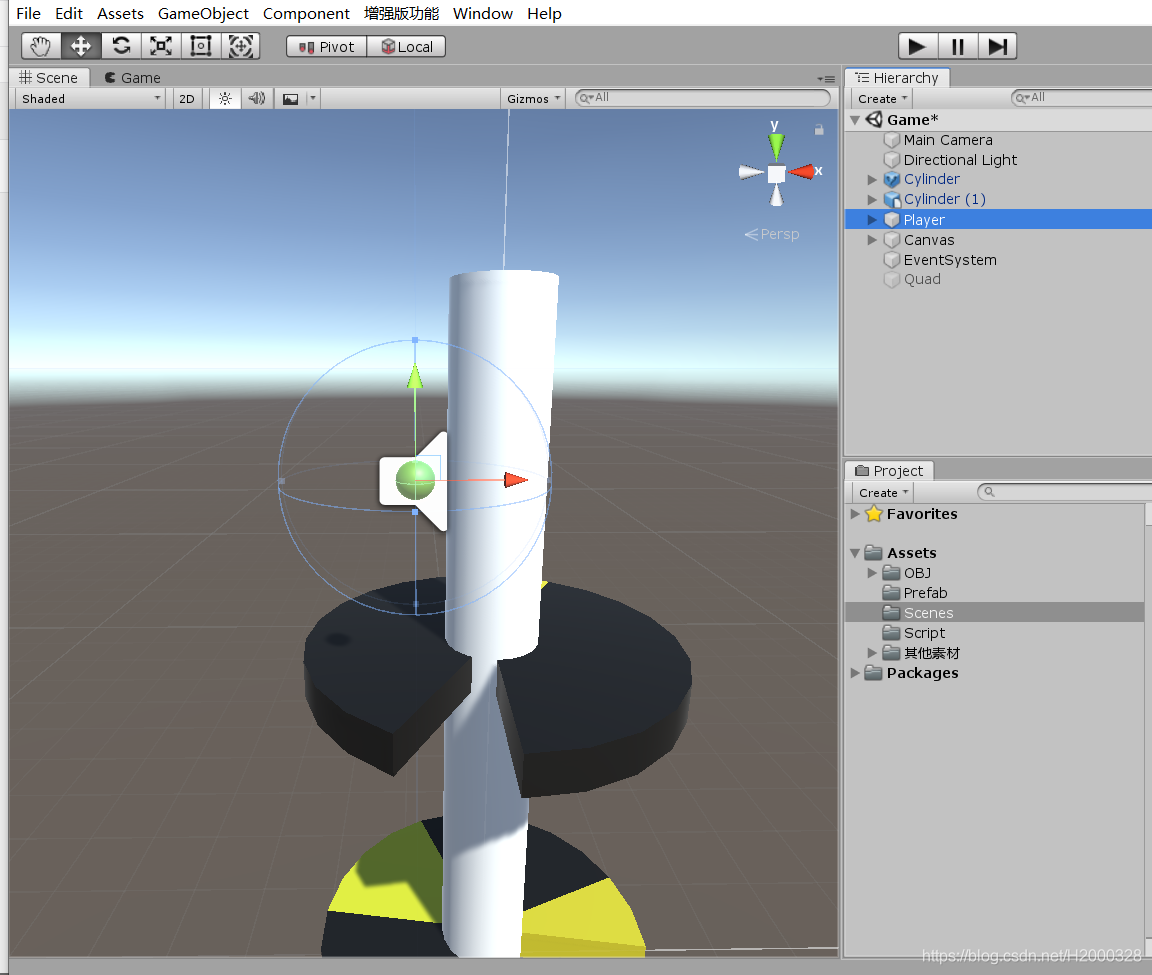Open the Gizmos dropdown
The height and width of the screenshot is (975, 1152).
pos(533,98)
